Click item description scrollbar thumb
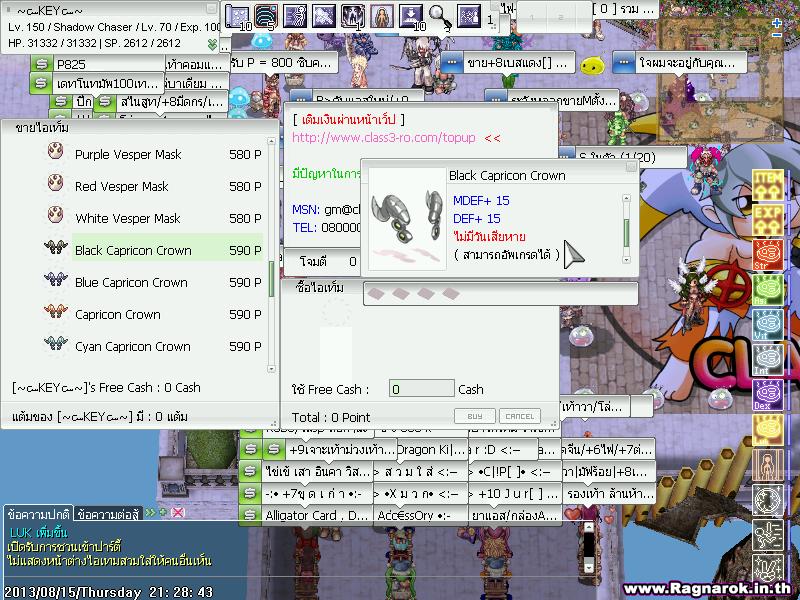 [x=626, y=234]
